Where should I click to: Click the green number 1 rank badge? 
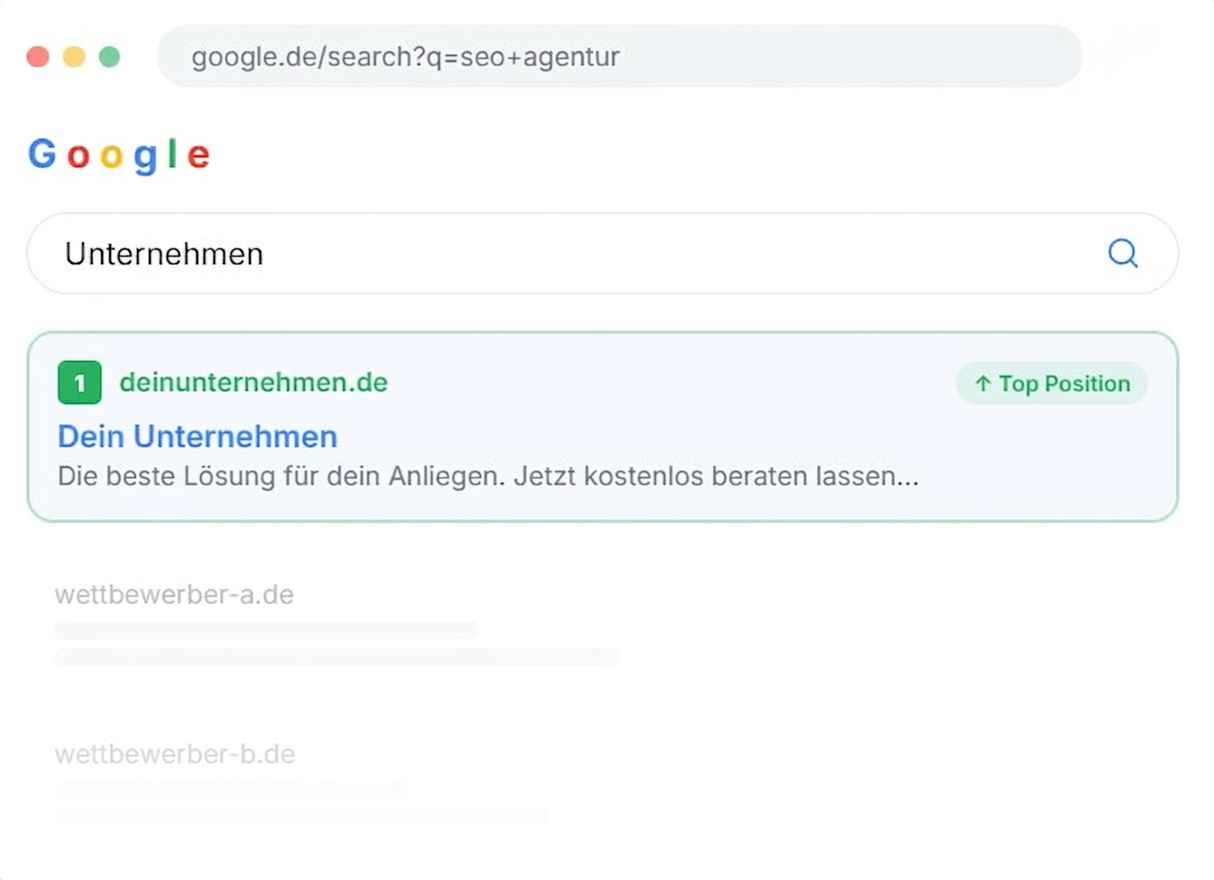(x=80, y=384)
